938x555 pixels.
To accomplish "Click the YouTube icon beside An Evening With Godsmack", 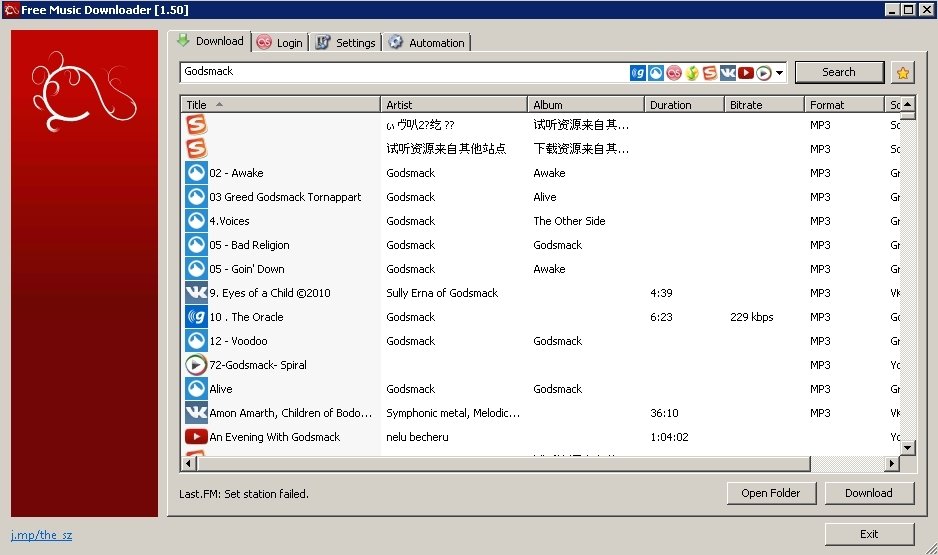I will pyautogui.click(x=196, y=437).
